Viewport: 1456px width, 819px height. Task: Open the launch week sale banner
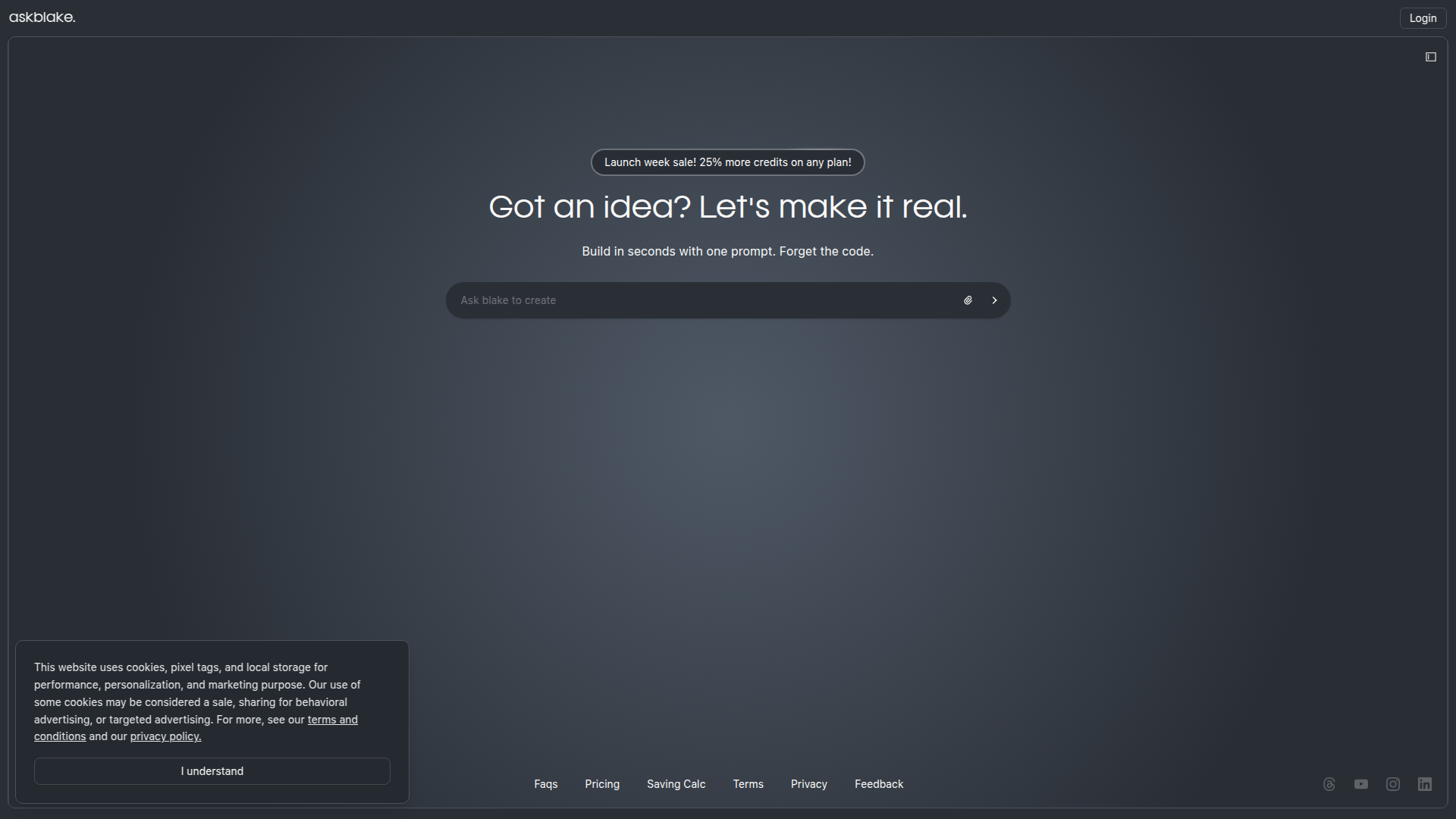(728, 162)
